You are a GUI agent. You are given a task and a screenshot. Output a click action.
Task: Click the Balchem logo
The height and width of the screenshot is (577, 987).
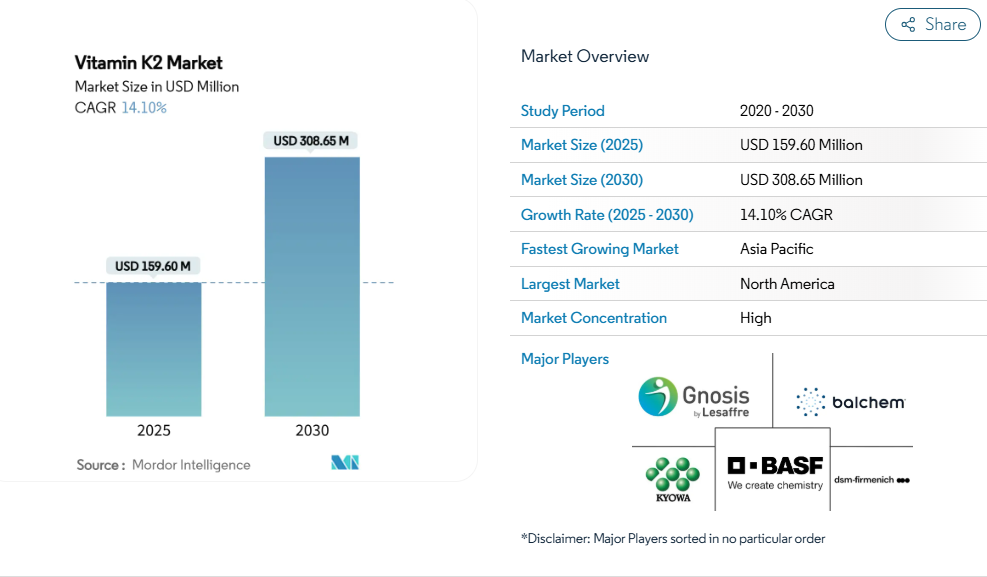point(850,402)
